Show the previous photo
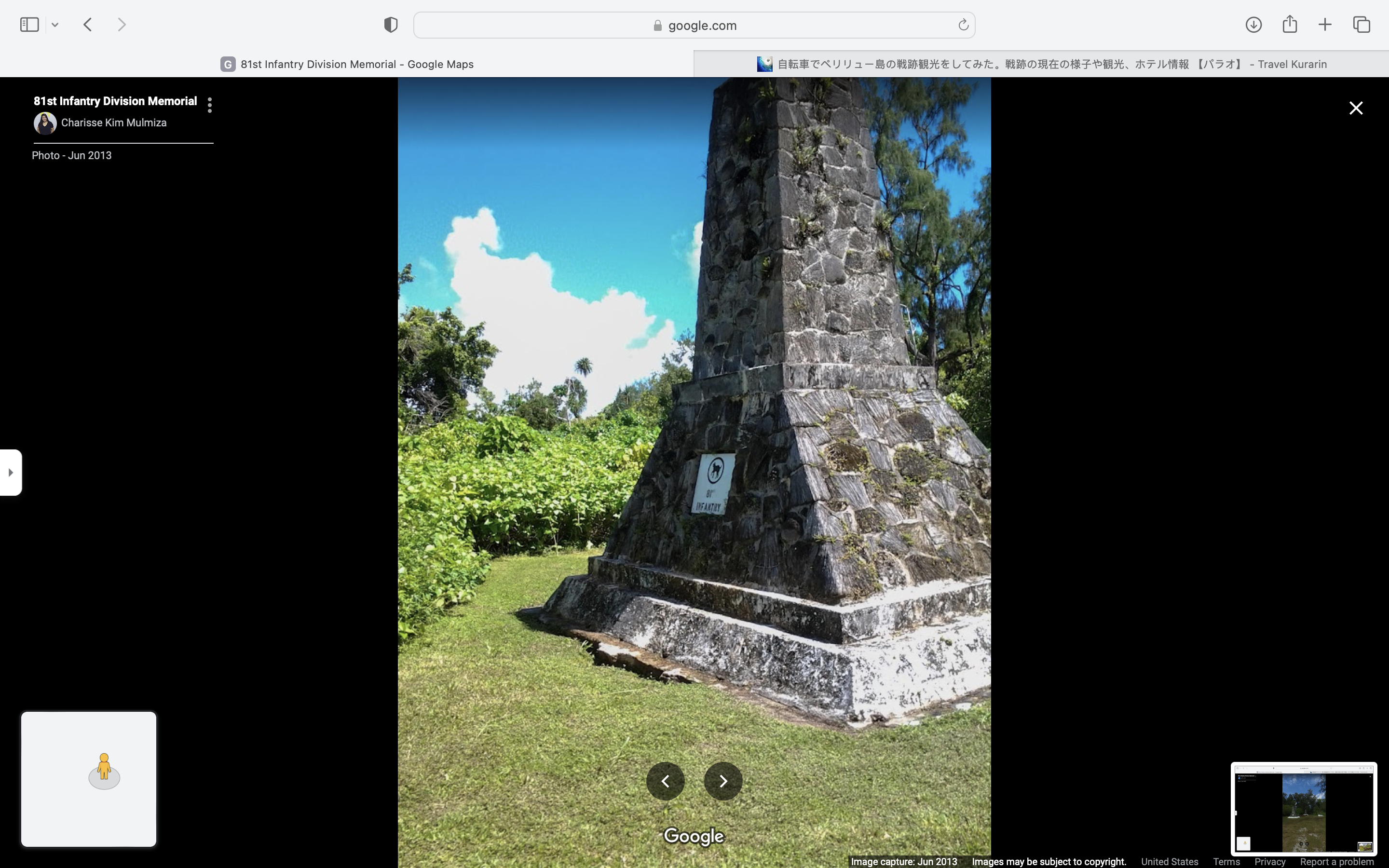 pyautogui.click(x=665, y=781)
